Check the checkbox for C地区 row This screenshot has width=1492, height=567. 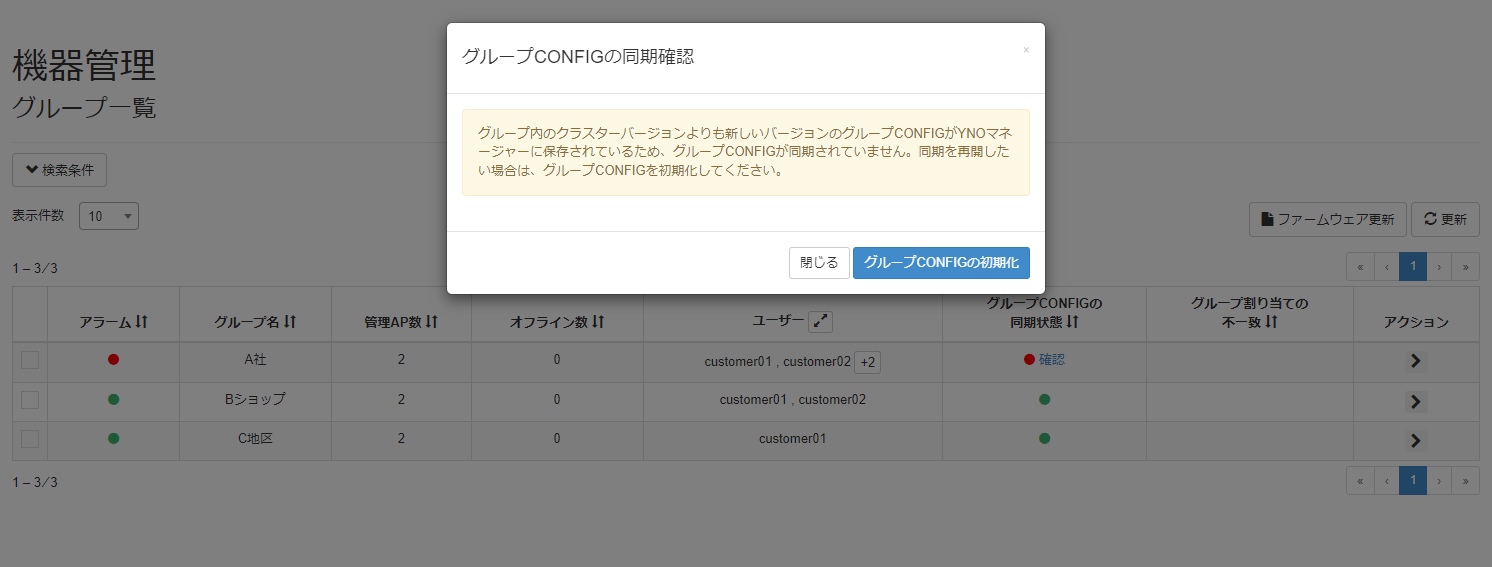[30, 439]
